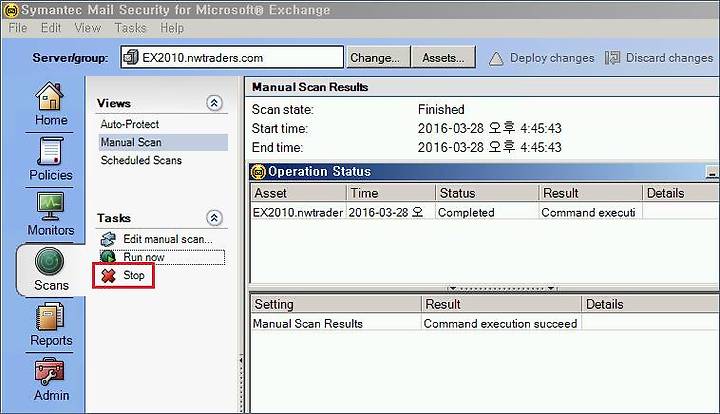Select the EX2010.nwtrader asset cell
Screen dimensions: 720x414
[298, 213]
